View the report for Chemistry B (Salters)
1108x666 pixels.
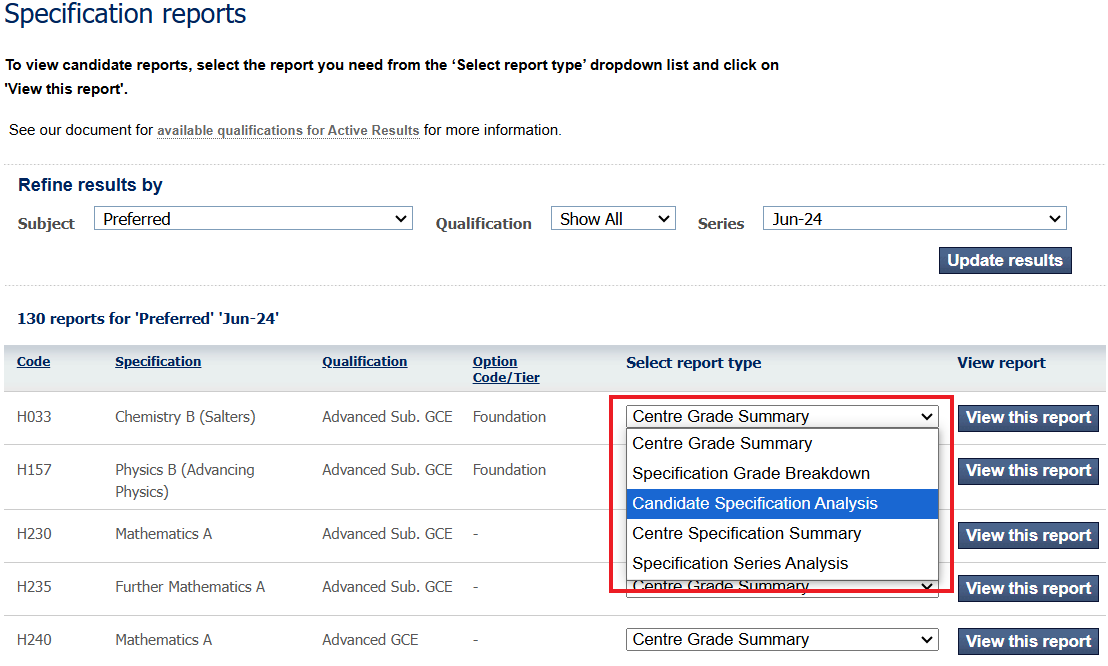(1027, 417)
